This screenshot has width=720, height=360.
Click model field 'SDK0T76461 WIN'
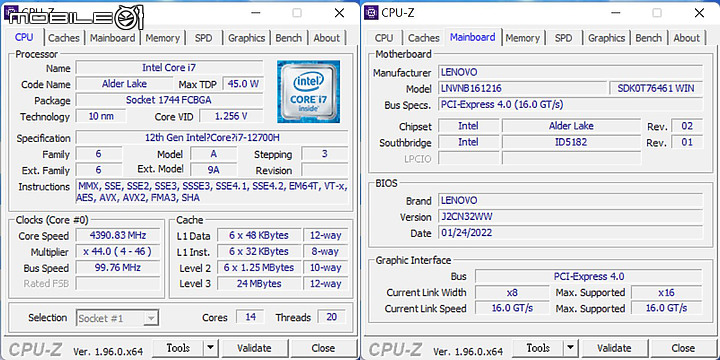point(656,88)
